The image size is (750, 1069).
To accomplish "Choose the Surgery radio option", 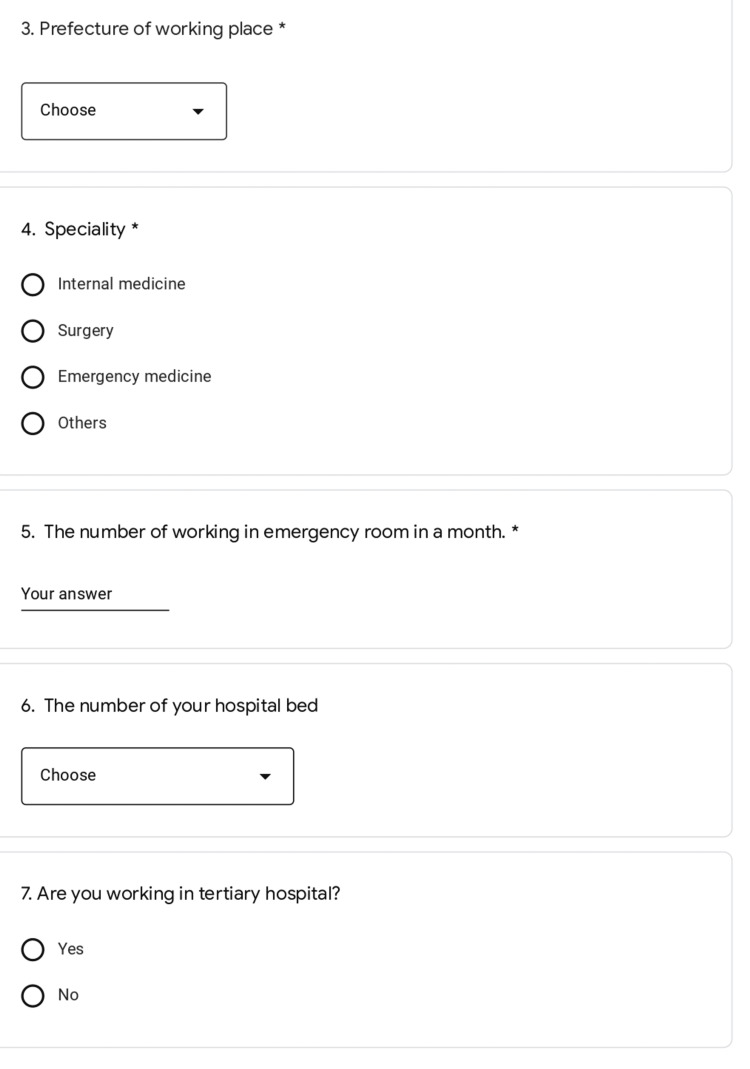I will (33, 331).
